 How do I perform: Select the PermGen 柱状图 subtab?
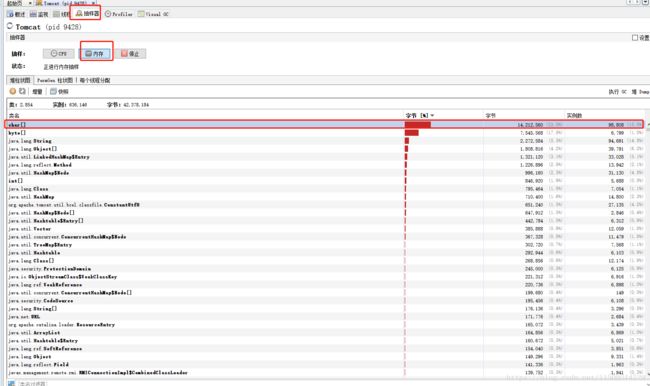(55, 80)
